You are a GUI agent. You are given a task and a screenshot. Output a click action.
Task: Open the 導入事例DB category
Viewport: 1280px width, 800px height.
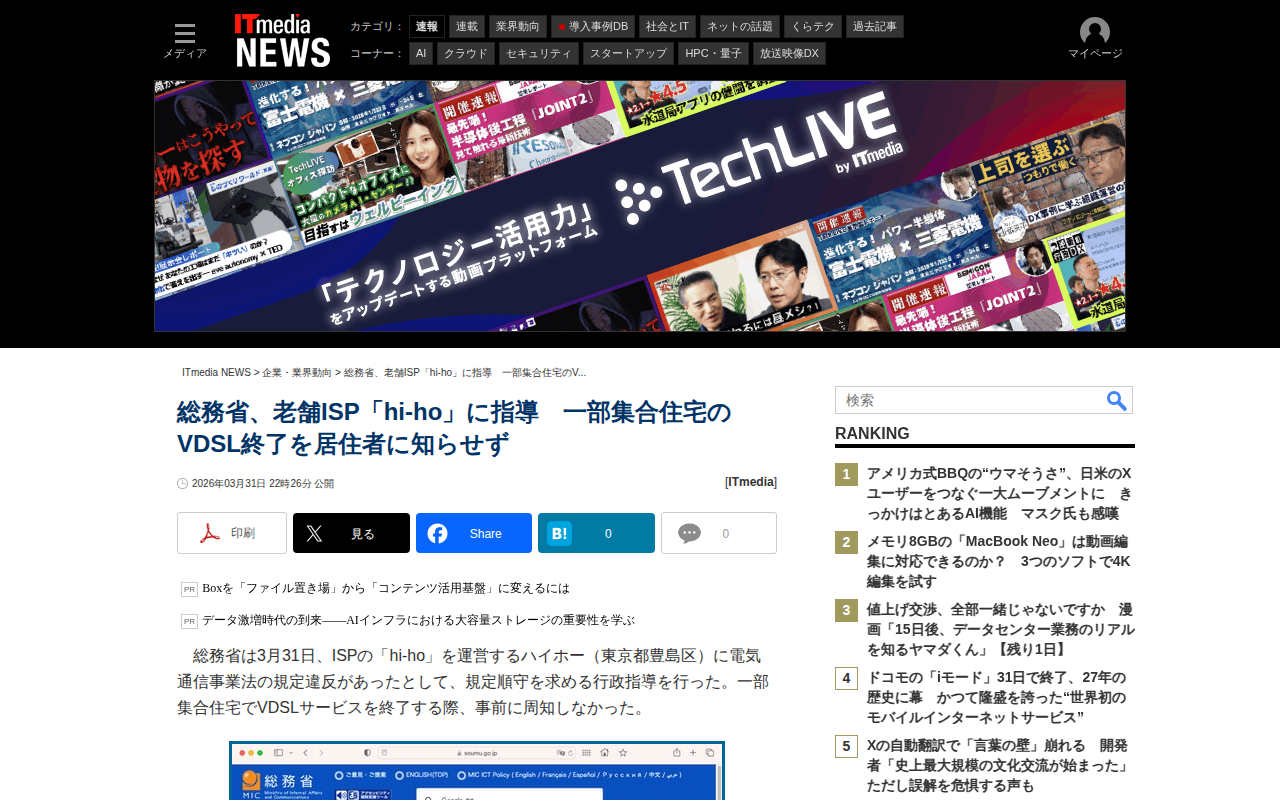[593, 26]
